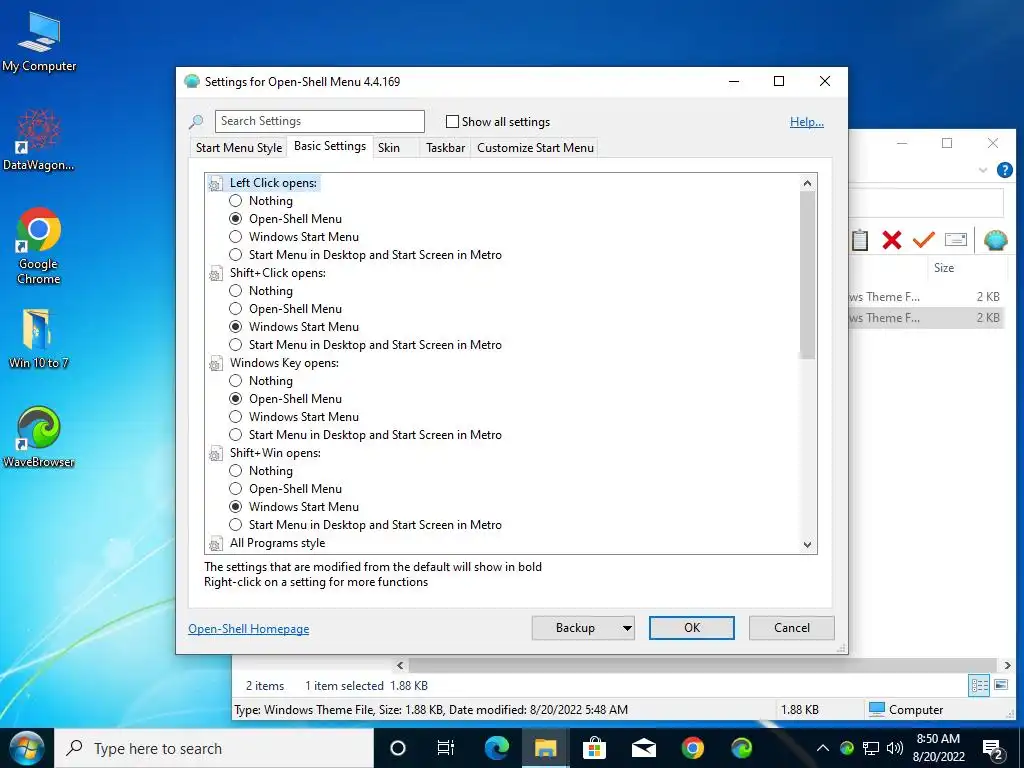The height and width of the screenshot is (768, 1024).
Task: Select Windows Start Menu under Left Click opens
Action: 236,237
